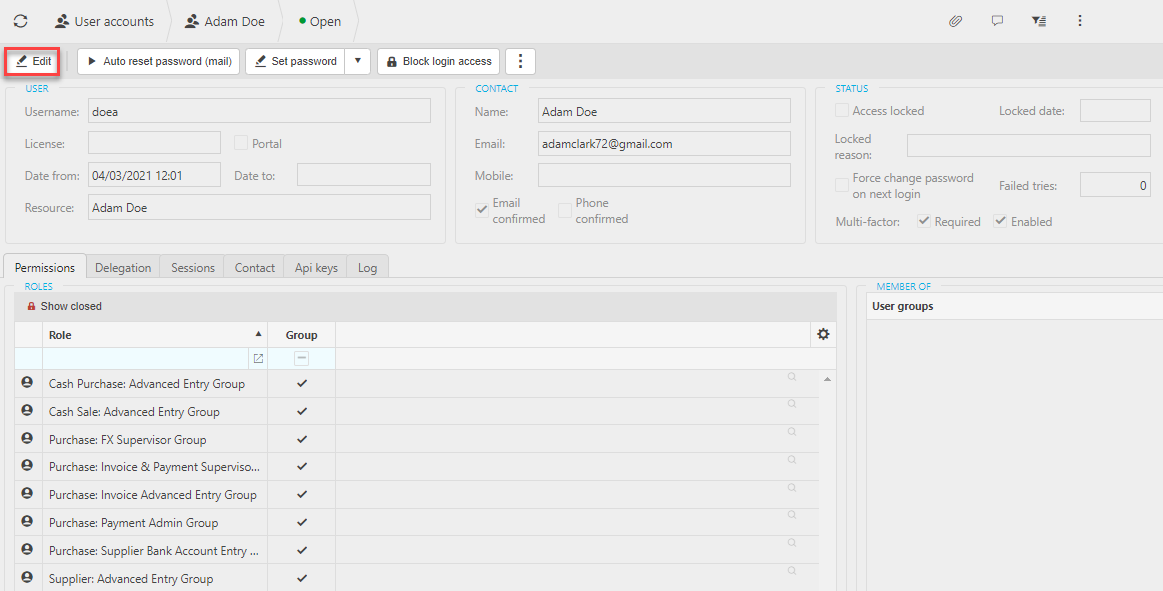Toggle the Group filter checkbox in filter row
Screen dimensions: 1163x591
301,359
